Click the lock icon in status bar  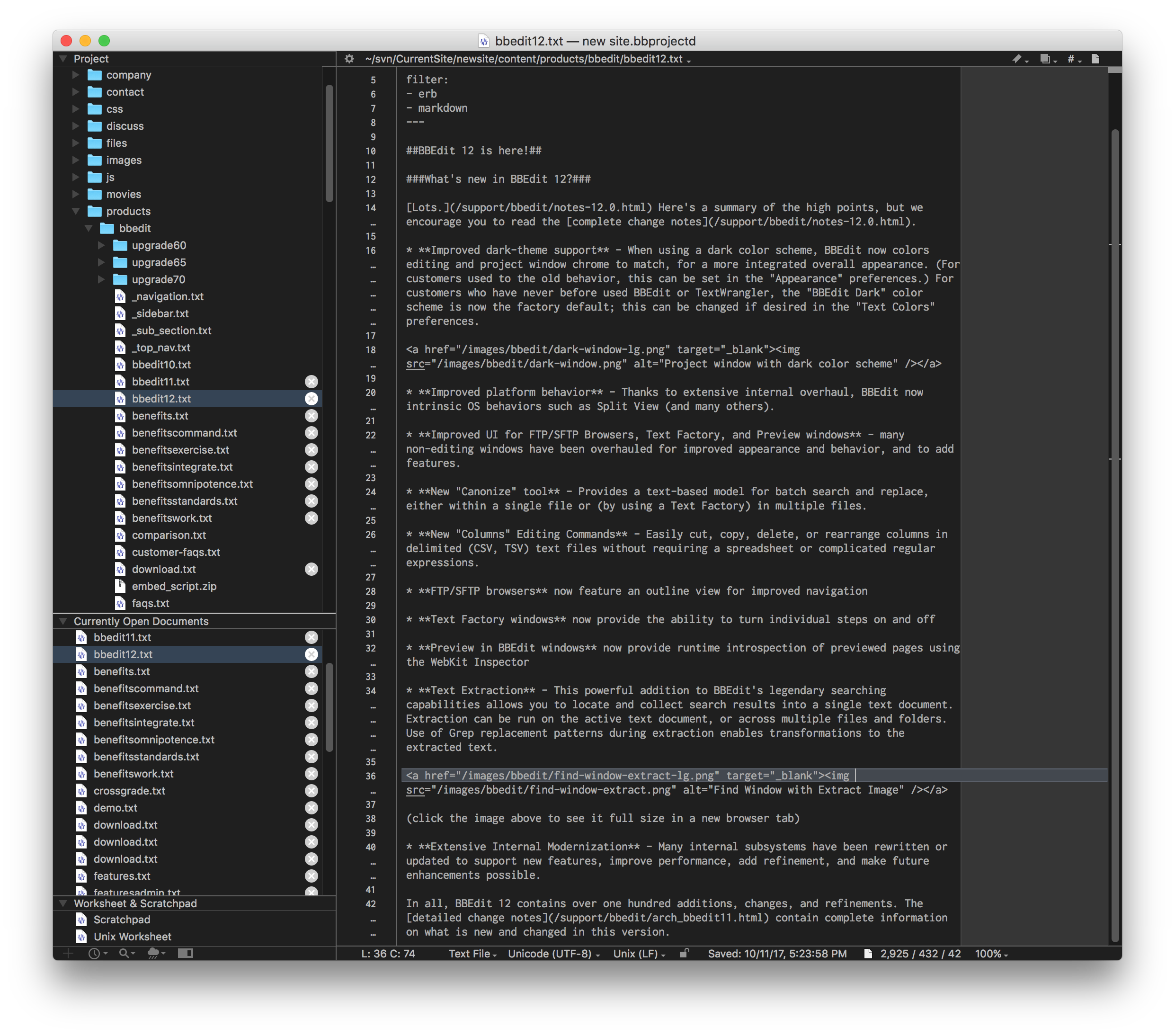[684, 953]
